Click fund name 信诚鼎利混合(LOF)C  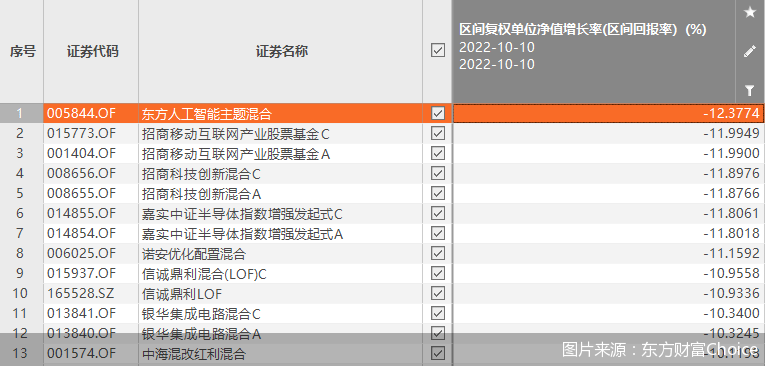pos(204,274)
